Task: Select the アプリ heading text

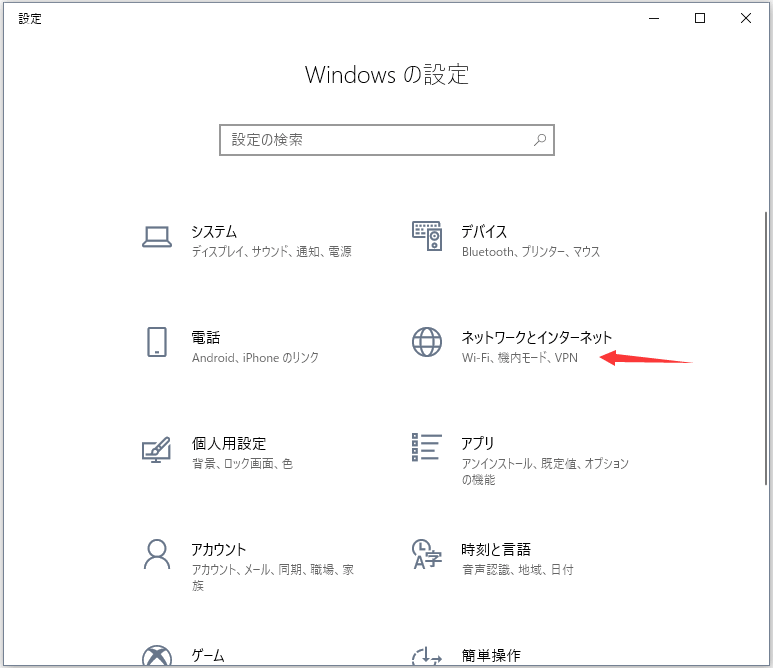Action: [478, 443]
